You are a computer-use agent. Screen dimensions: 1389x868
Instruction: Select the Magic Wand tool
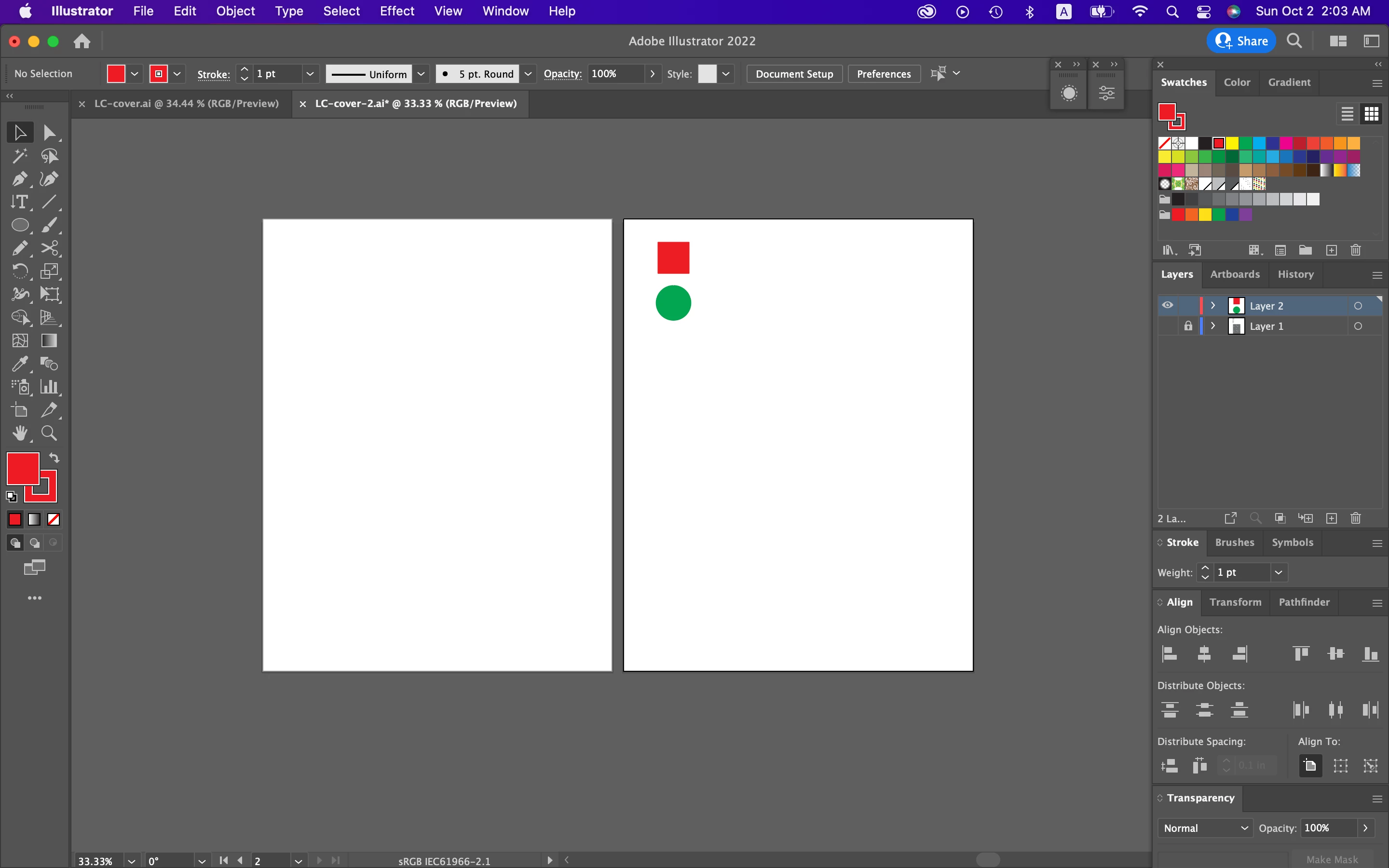(x=19, y=156)
